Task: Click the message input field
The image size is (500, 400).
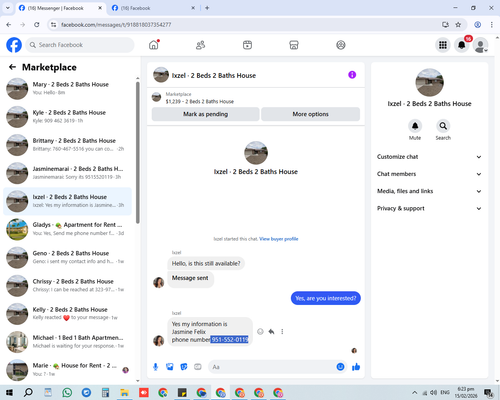Action: point(277,367)
